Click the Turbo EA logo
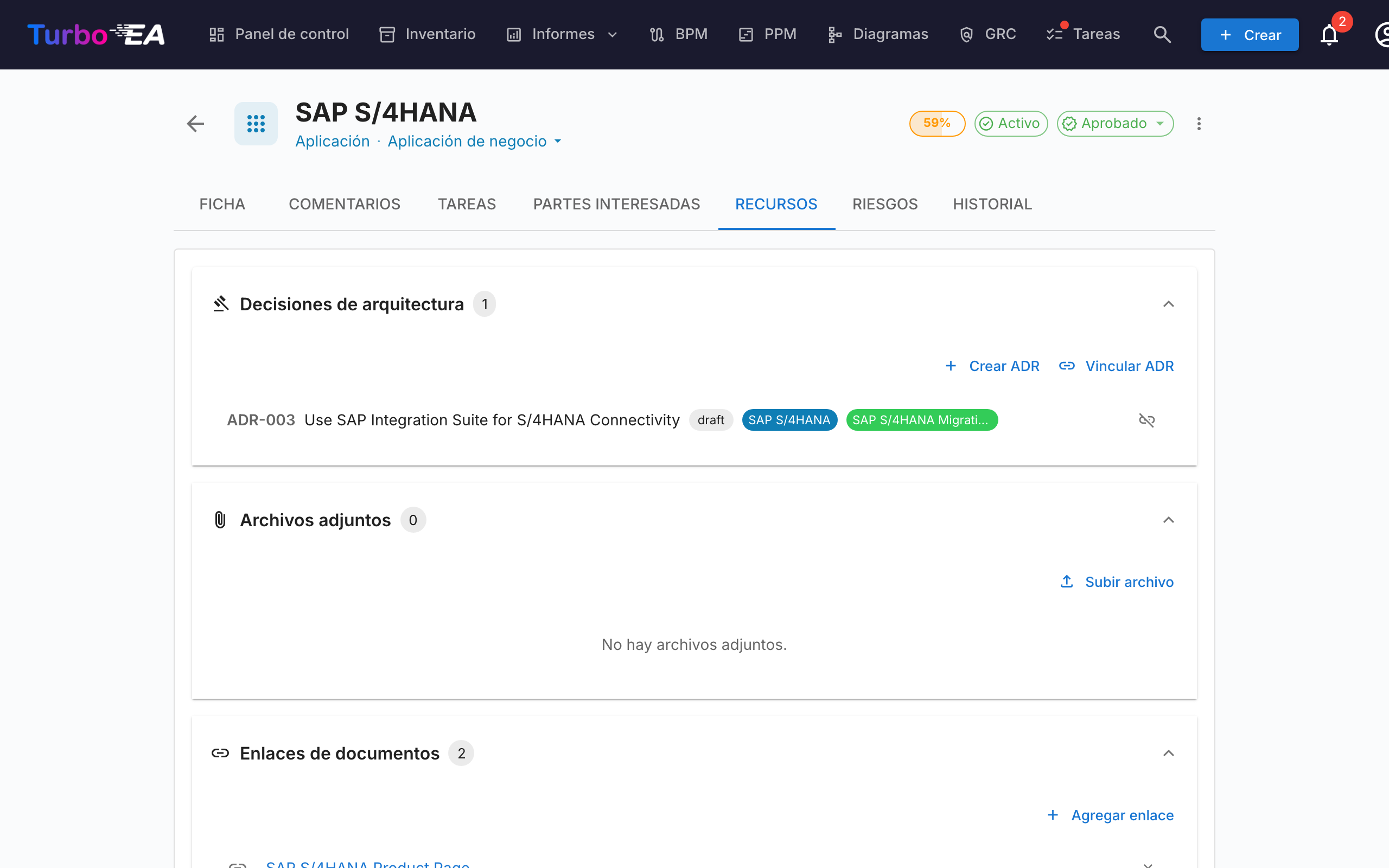The height and width of the screenshot is (868, 1389). 96,34
